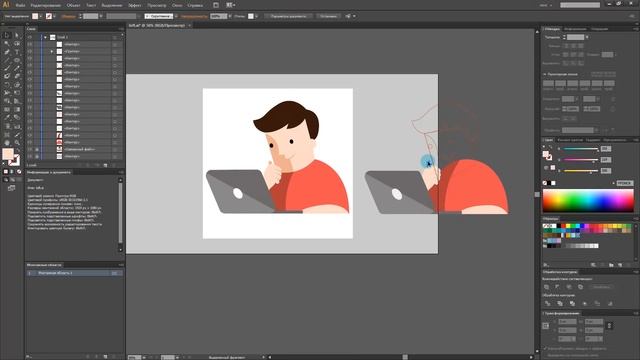640x360 pixels.
Task: Click the Обводка link in control bar
Action: pos(68,16)
